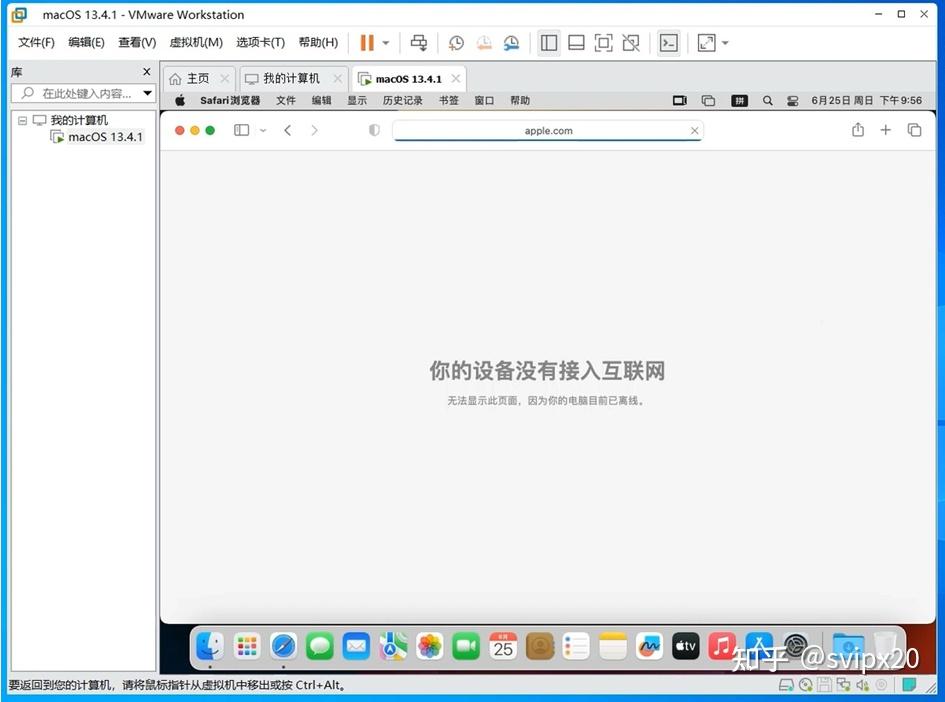Open Finder from the Dock
945x702 pixels.
(210, 647)
